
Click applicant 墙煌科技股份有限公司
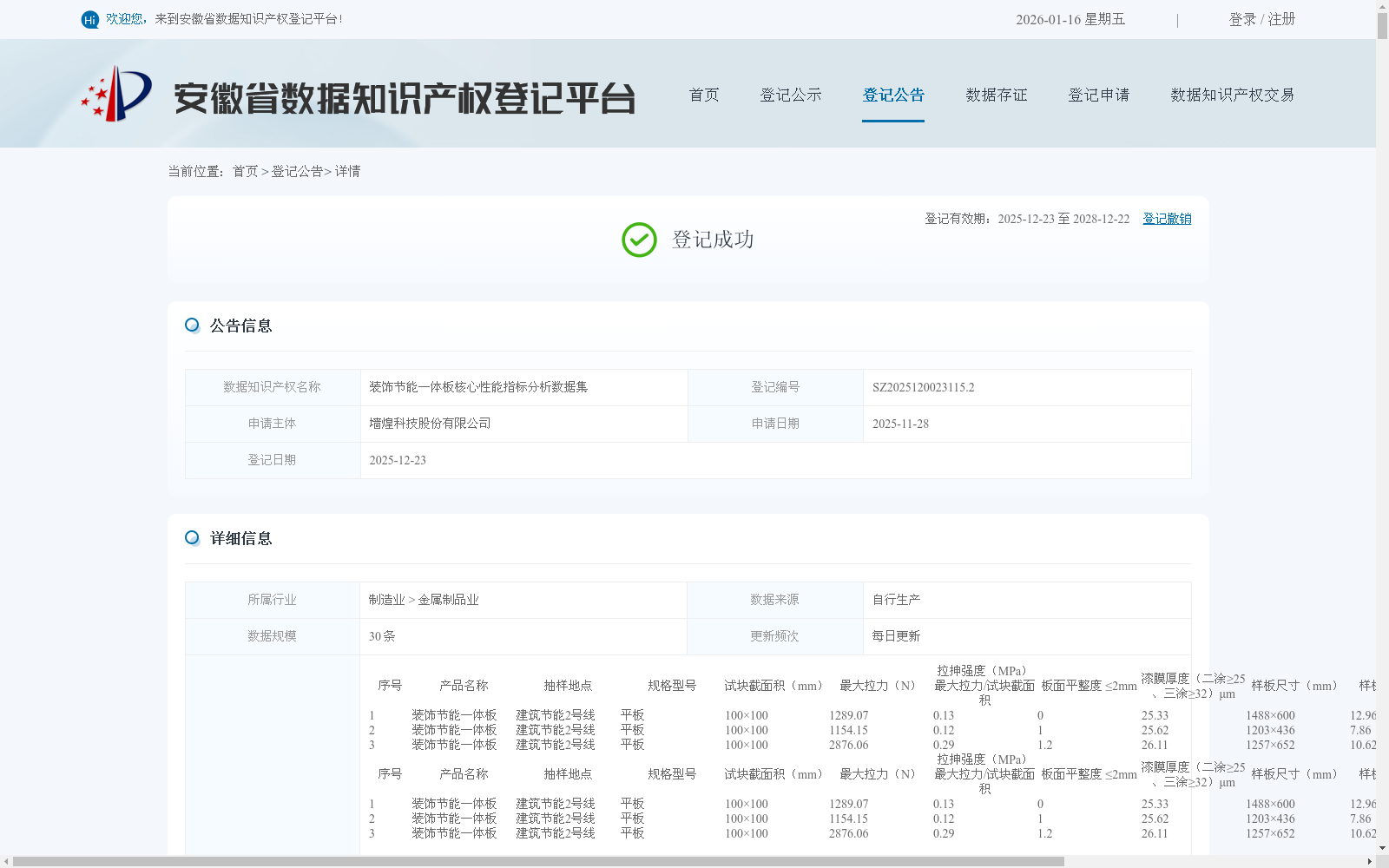pyautogui.click(x=430, y=424)
